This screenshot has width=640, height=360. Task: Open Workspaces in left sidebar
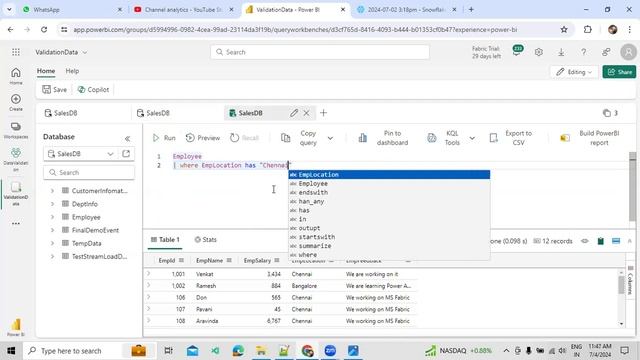(16, 130)
